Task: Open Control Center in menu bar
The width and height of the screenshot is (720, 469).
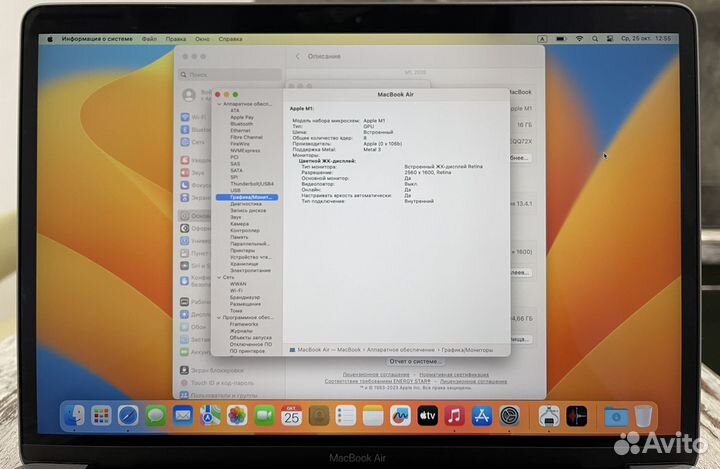Action: (x=610, y=39)
